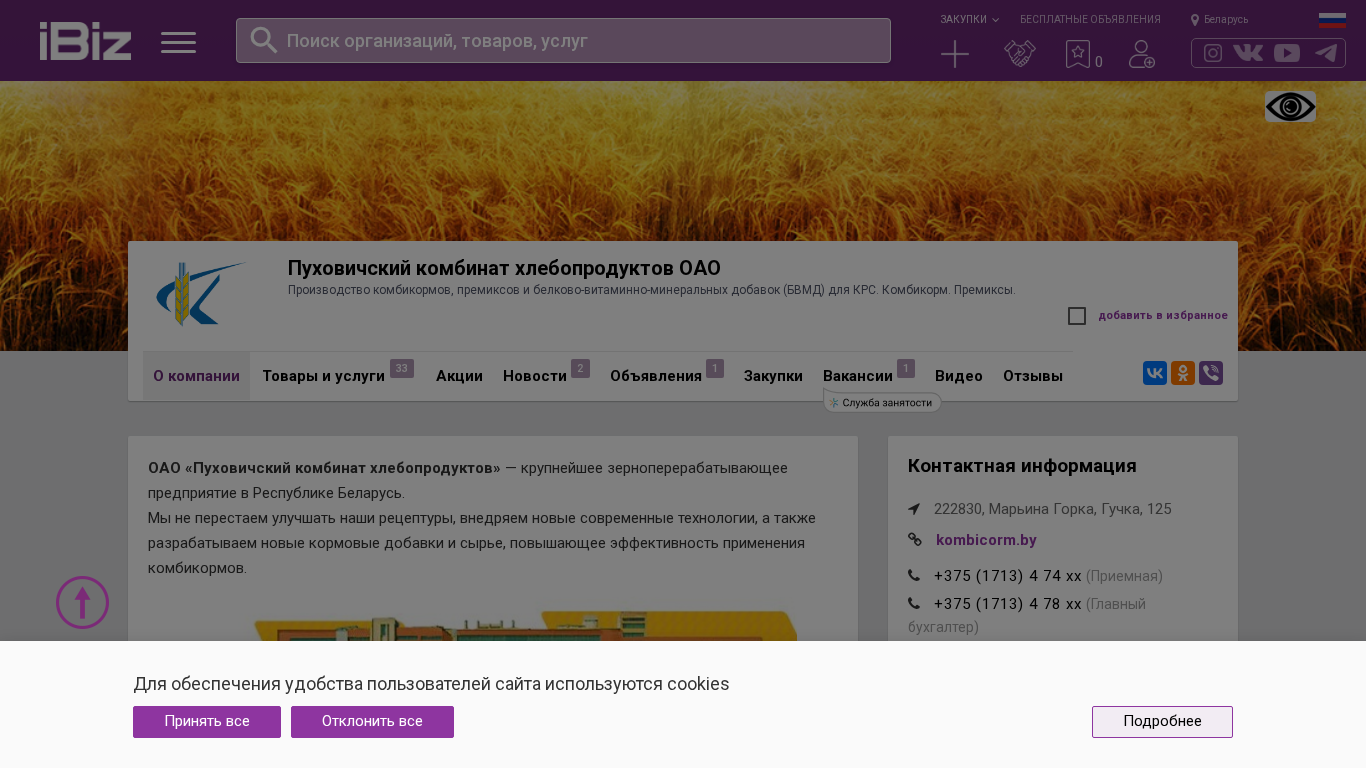Switch to the Видео tab
Screen dimensions: 1366x768
tap(959, 376)
